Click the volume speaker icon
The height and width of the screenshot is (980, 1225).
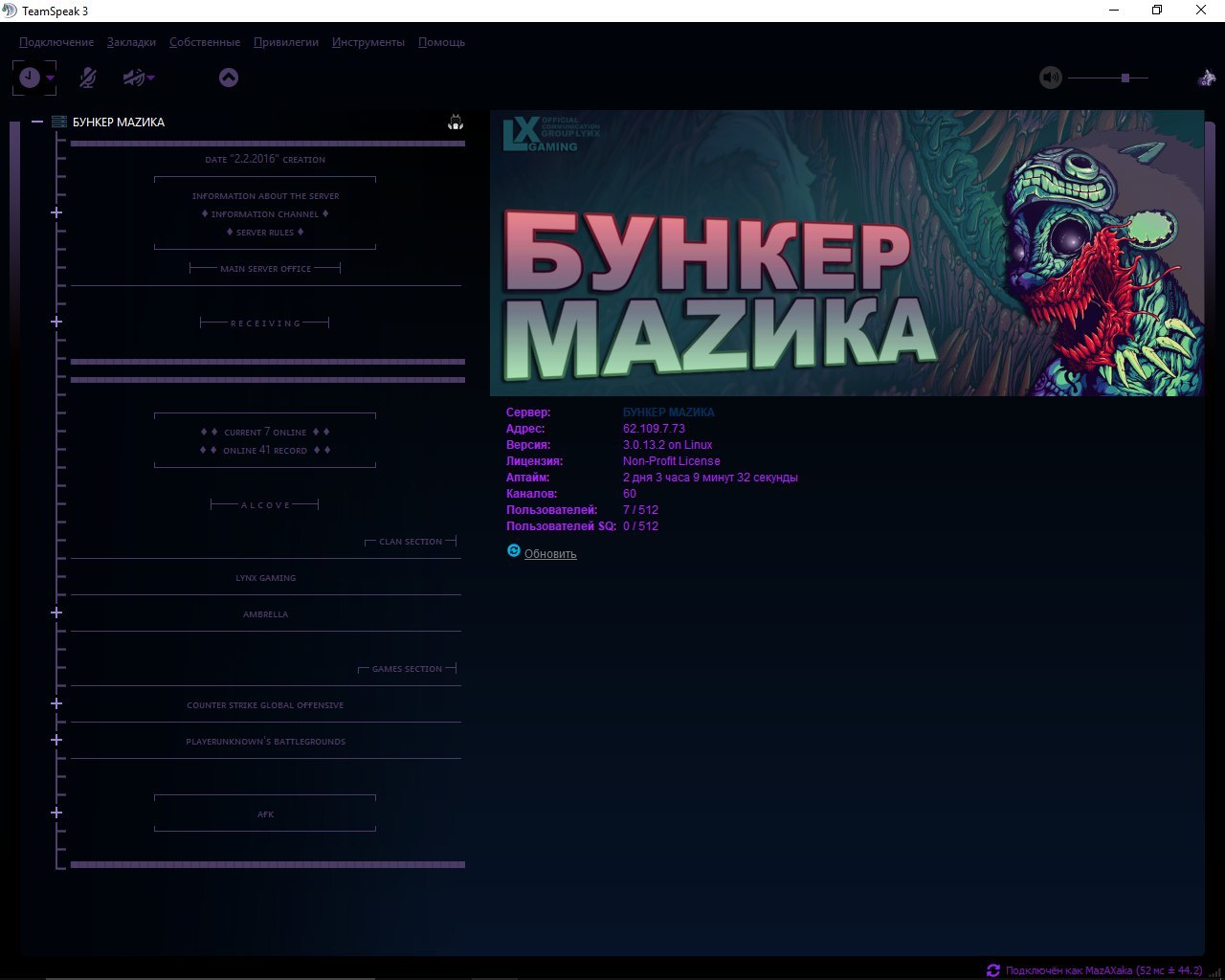(x=1051, y=78)
